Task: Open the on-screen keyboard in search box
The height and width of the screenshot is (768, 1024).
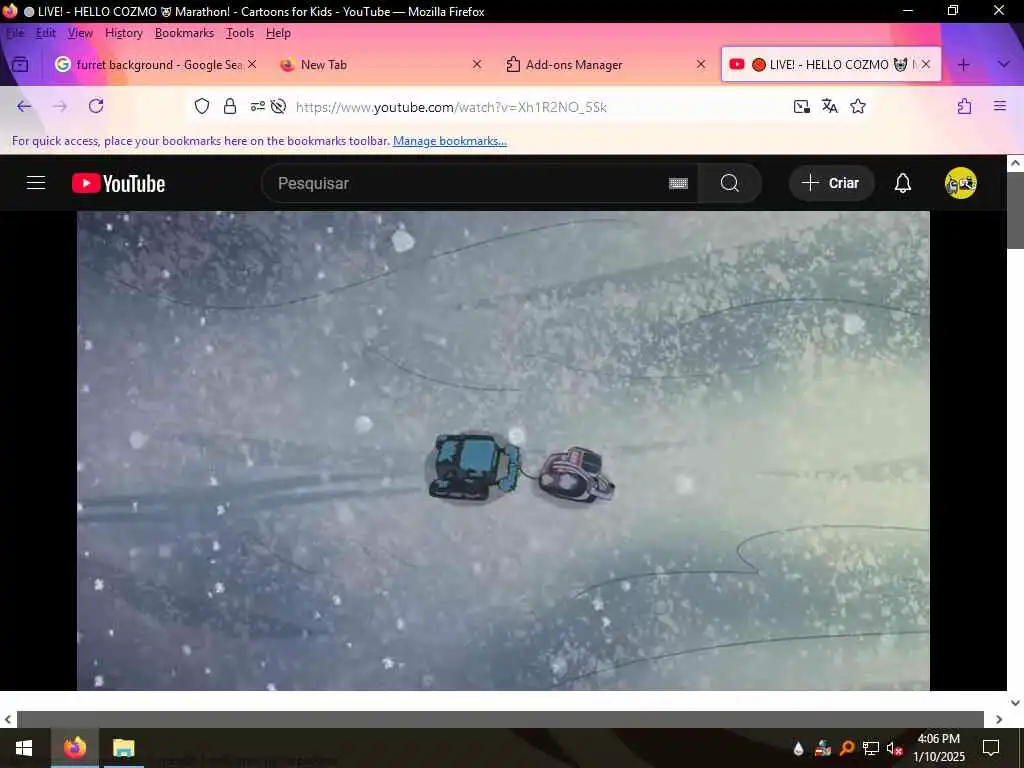Action: coord(679,184)
